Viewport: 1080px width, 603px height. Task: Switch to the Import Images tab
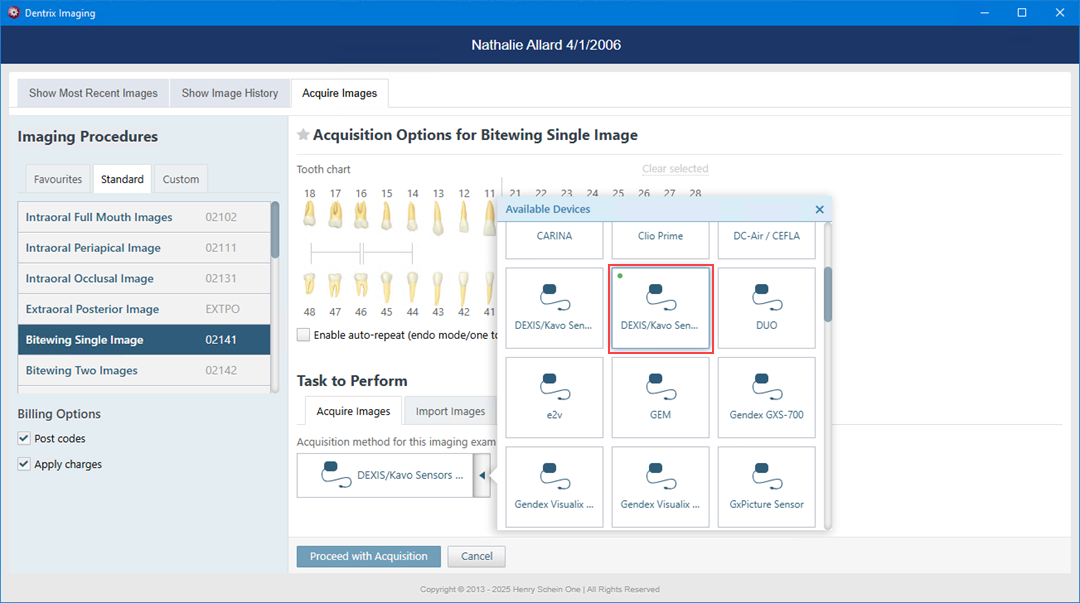[x=450, y=411]
